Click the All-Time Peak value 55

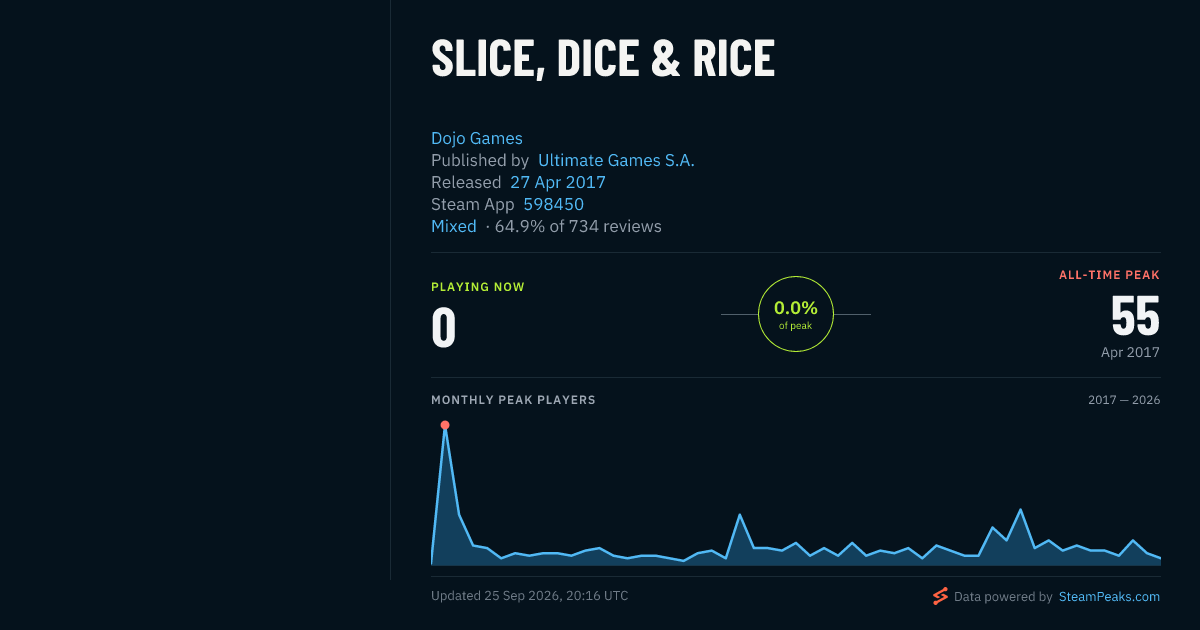1135,316
